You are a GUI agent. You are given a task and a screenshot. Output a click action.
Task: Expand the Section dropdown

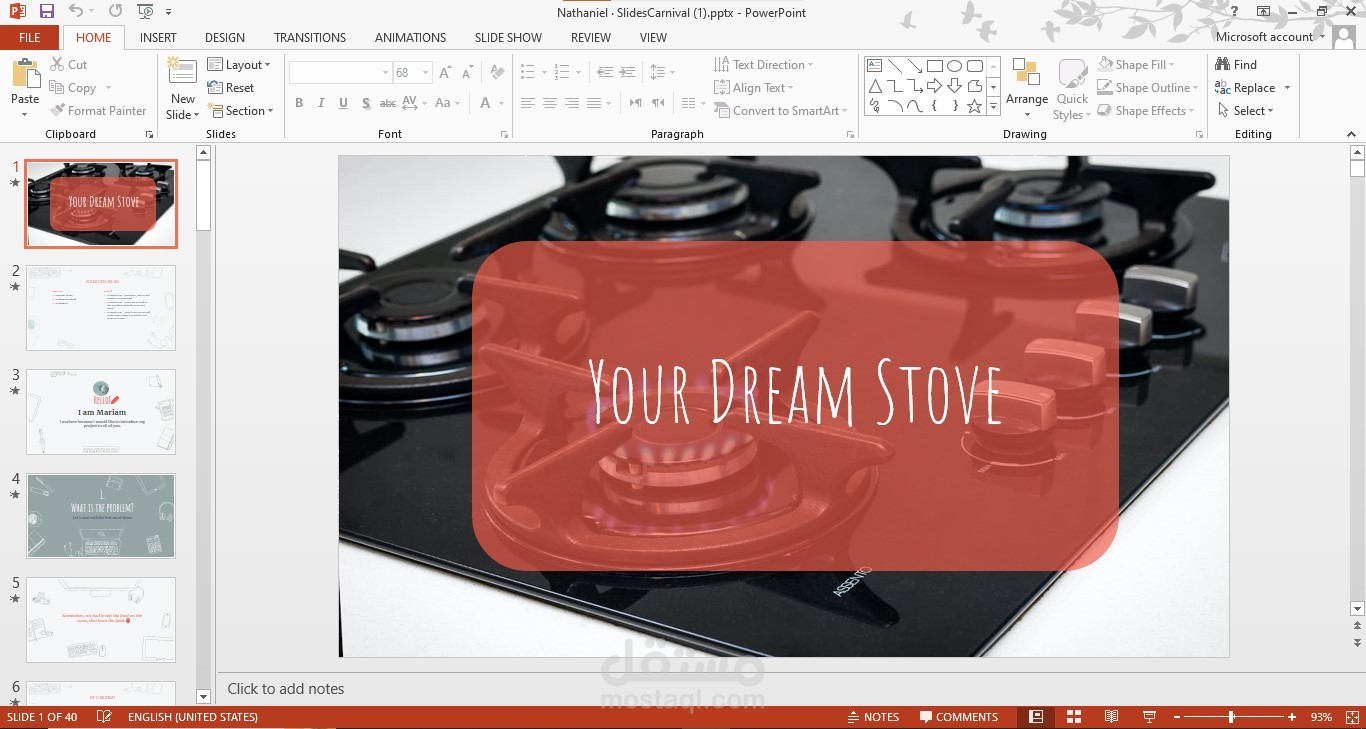pyautogui.click(x=241, y=111)
